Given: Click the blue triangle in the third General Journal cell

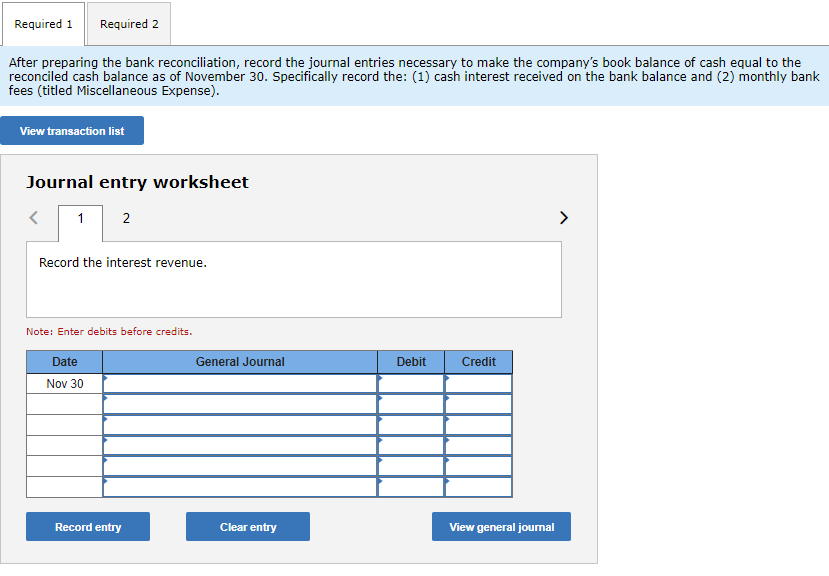Looking at the screenshot, I should 107,419.
